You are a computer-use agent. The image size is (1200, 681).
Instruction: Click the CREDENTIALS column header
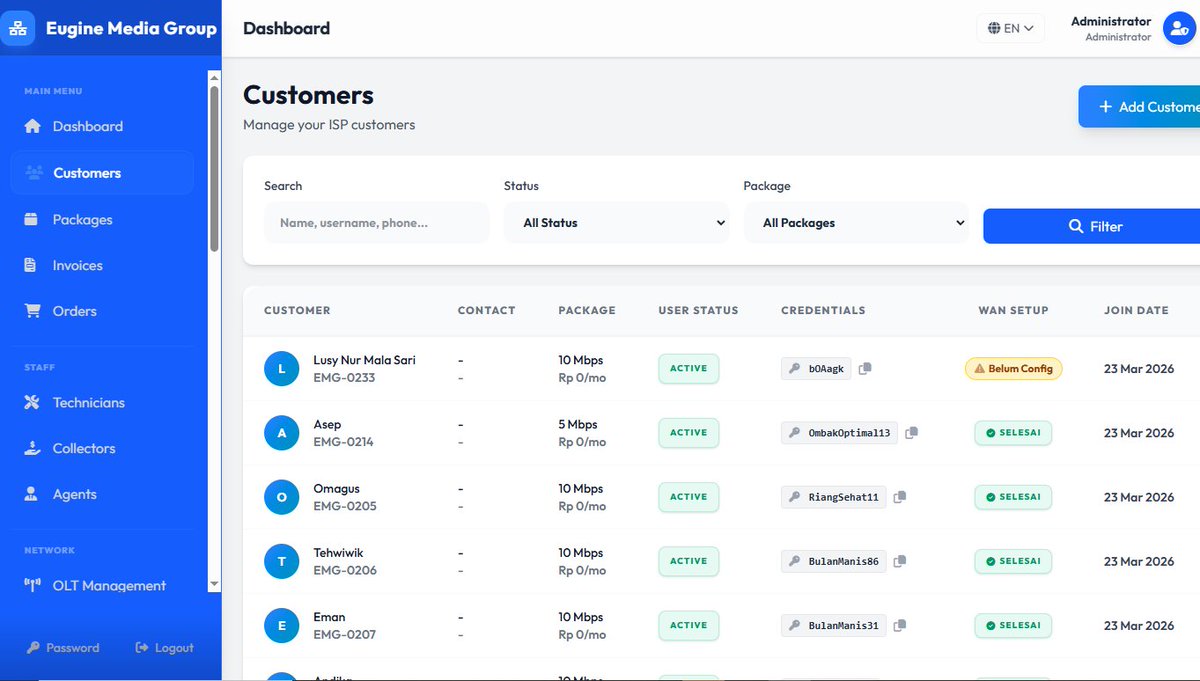(823, 311)
